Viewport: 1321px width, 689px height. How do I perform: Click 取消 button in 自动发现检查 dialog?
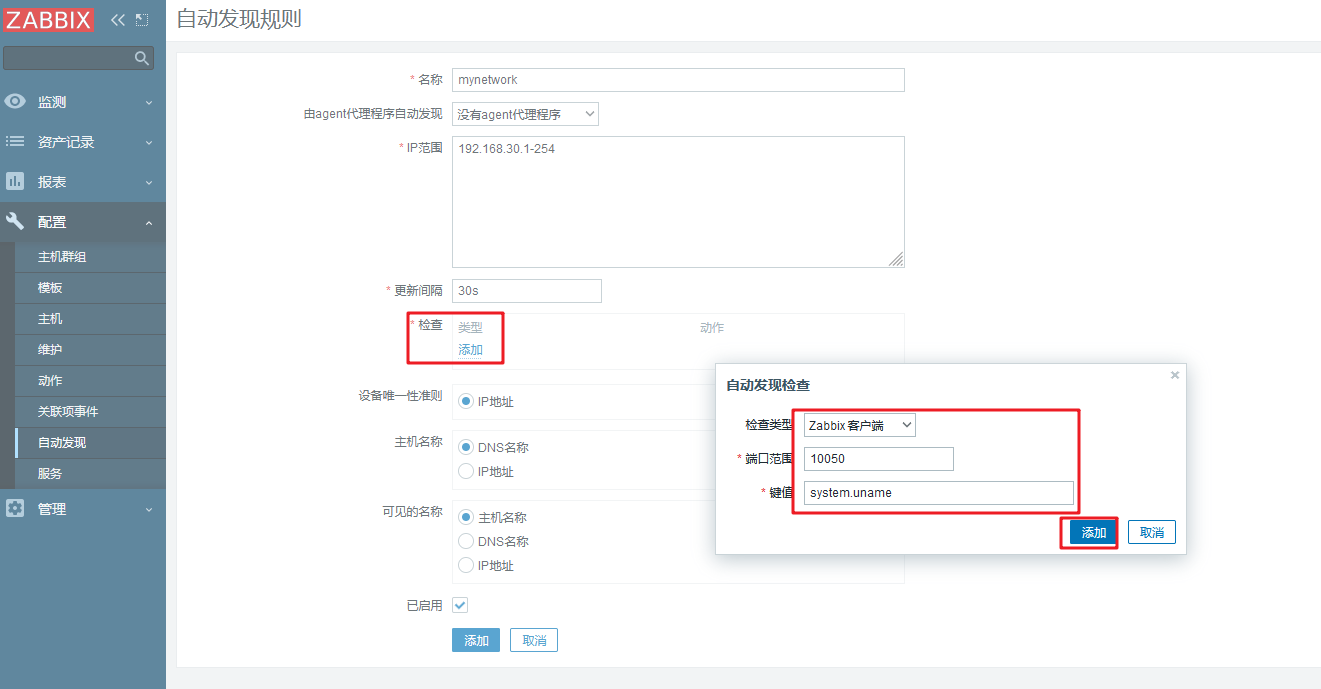click(1152, 532)
